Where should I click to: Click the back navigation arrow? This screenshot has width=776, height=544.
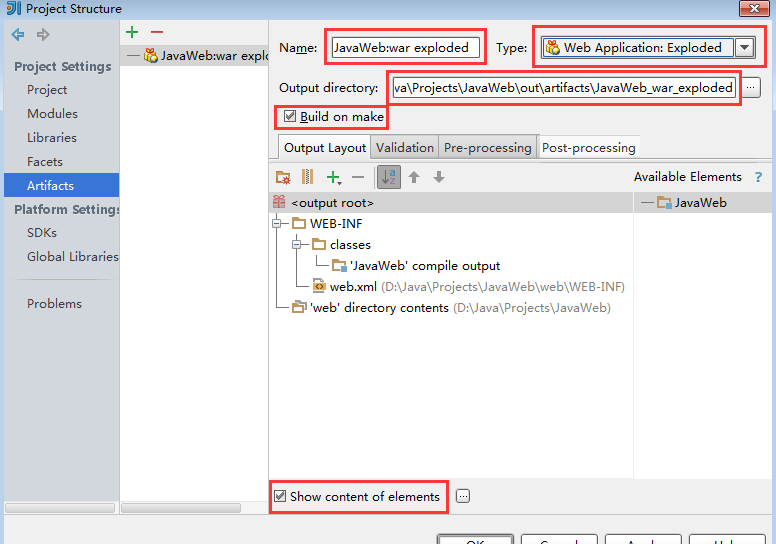pyautogui.click(x=18, y=35)
